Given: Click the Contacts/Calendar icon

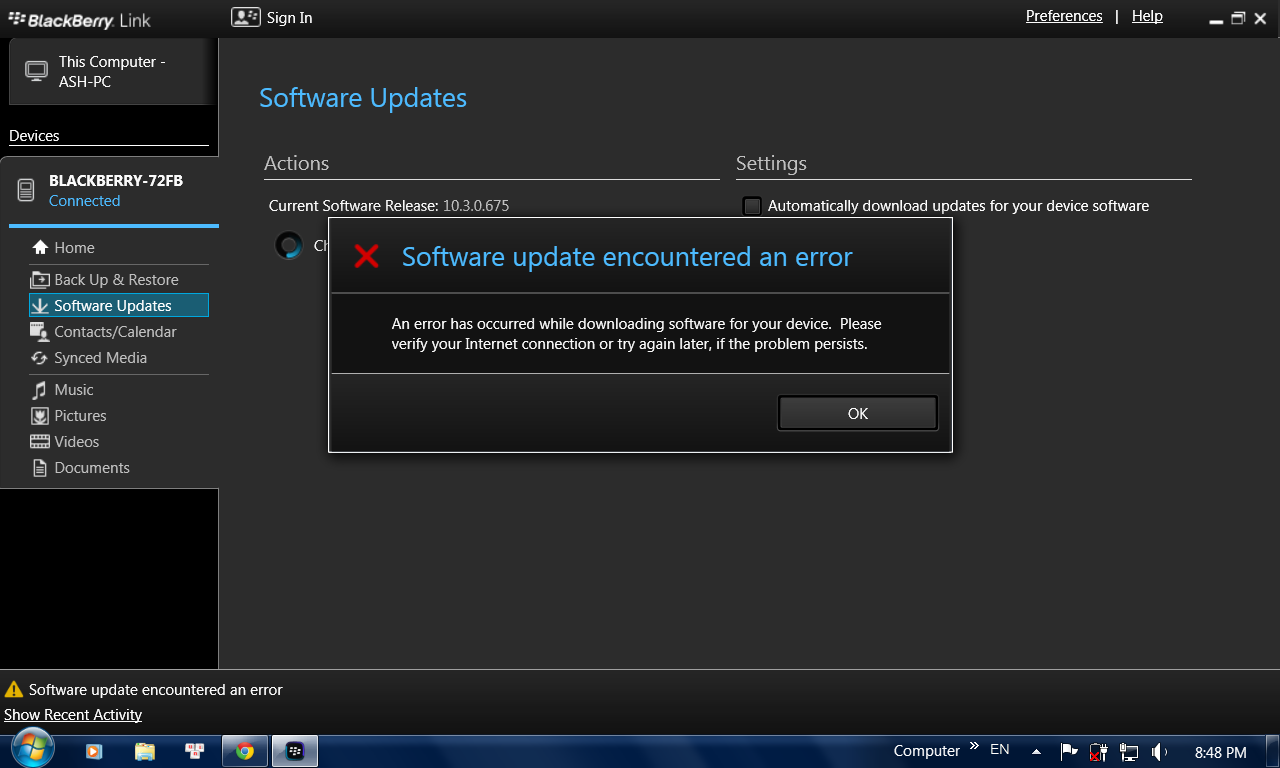Looking at the screenshot, I should [x=40, y=332].
